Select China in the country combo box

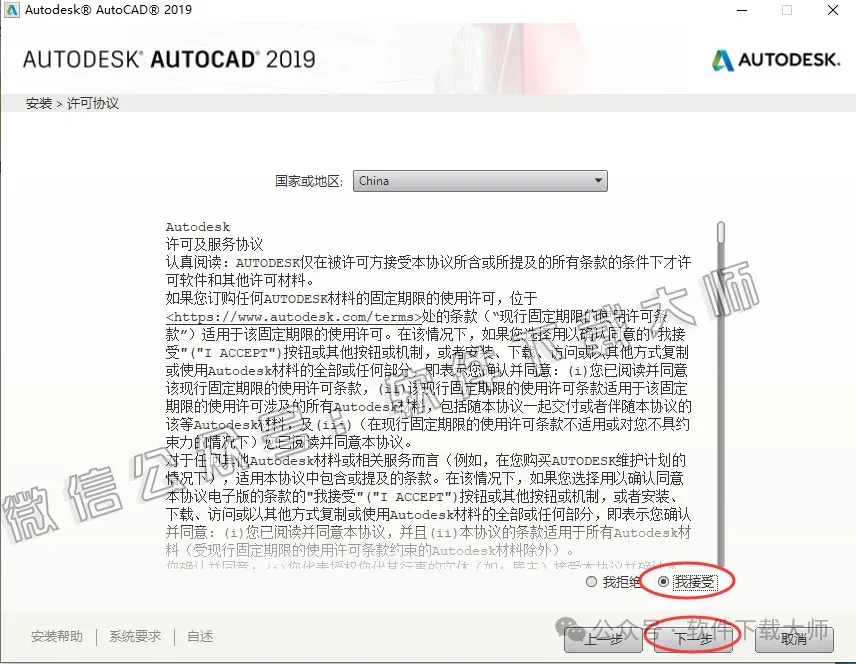(x=450, y=181)
